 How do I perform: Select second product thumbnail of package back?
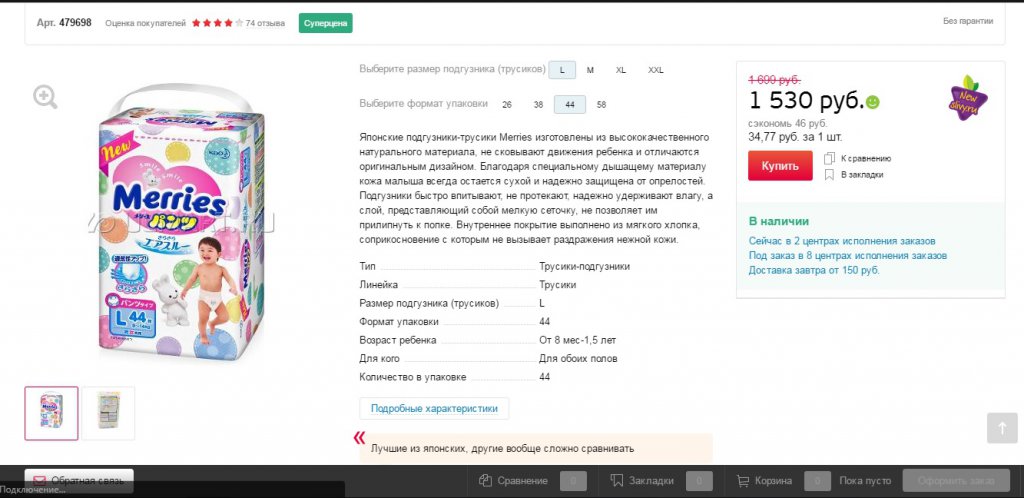[x=108, y=413]
